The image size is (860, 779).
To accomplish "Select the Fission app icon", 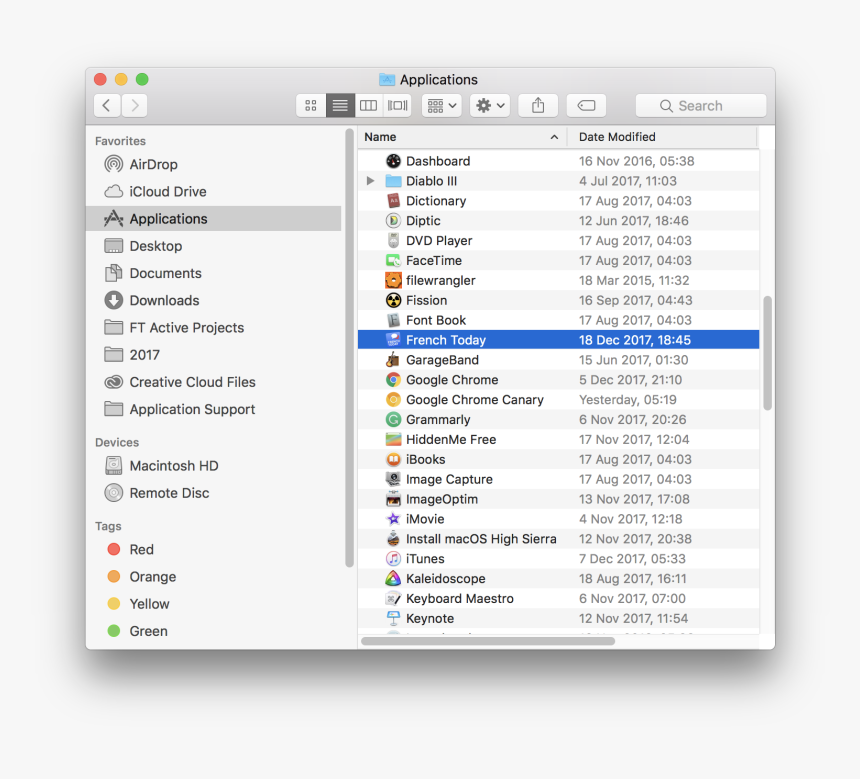I will [393, 300].
